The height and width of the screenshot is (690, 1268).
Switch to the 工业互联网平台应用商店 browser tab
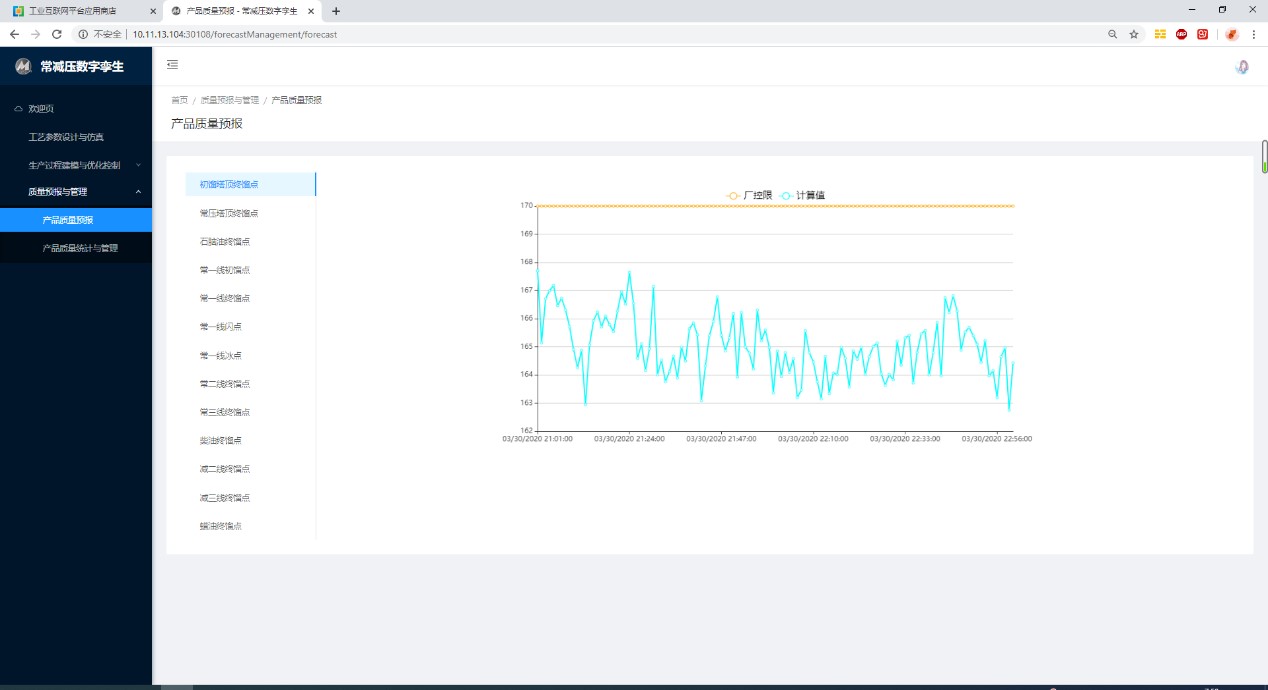pos(82,11)
